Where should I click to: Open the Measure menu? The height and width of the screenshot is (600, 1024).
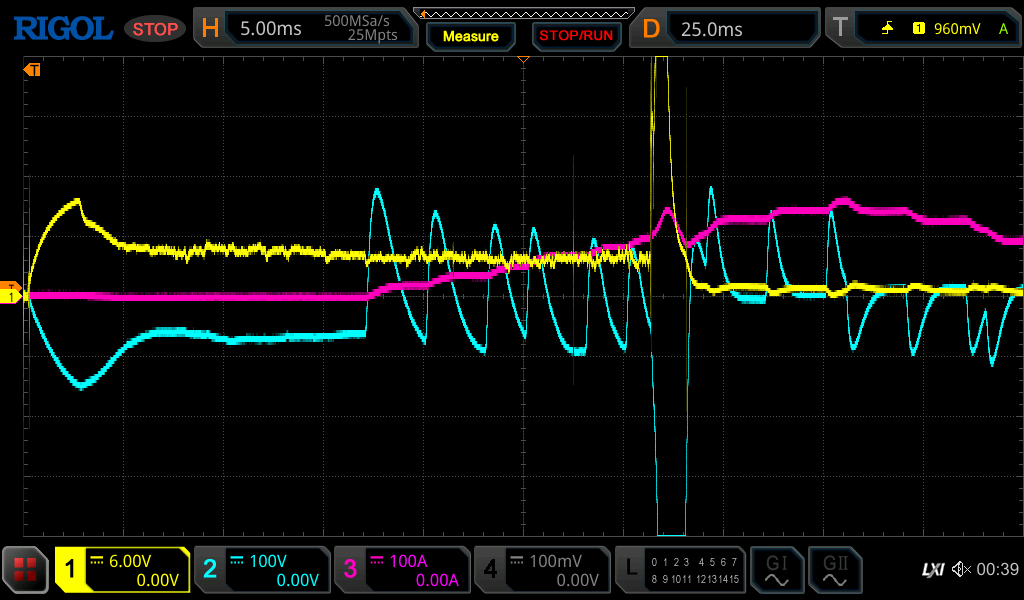coord(470,36)
